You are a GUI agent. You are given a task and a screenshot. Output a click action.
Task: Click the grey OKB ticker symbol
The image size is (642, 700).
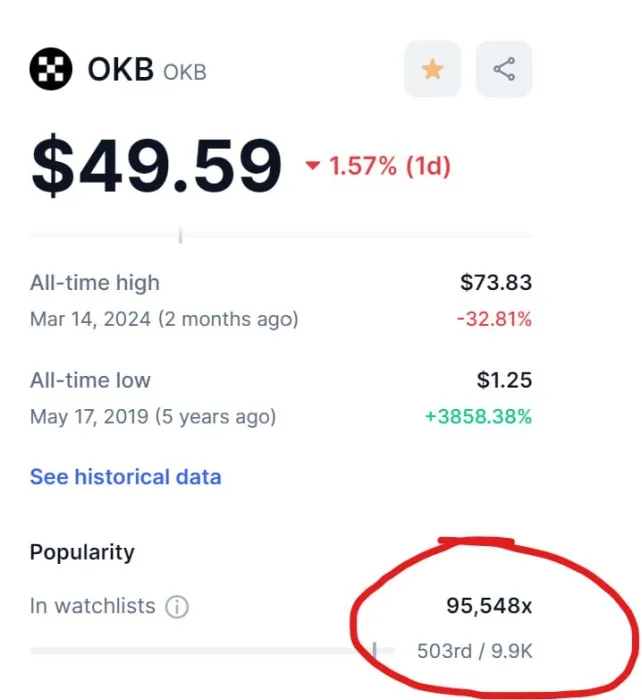tap(185, 72)
